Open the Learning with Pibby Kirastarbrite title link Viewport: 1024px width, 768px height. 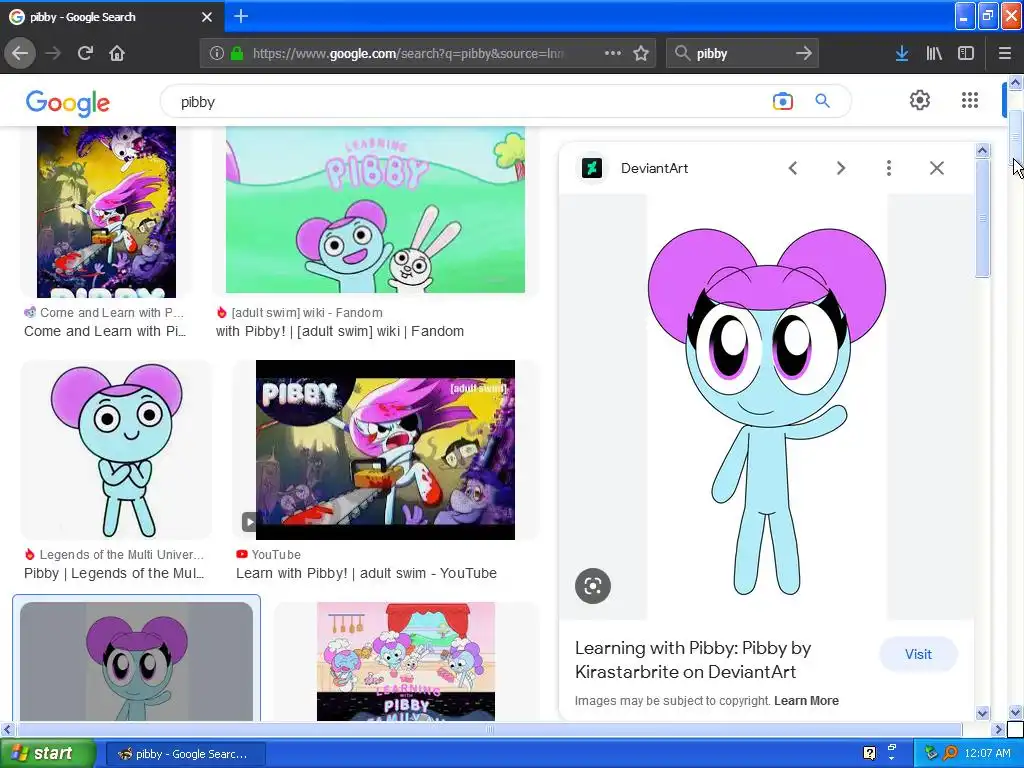pyautogui.click(x=693, y=660)
